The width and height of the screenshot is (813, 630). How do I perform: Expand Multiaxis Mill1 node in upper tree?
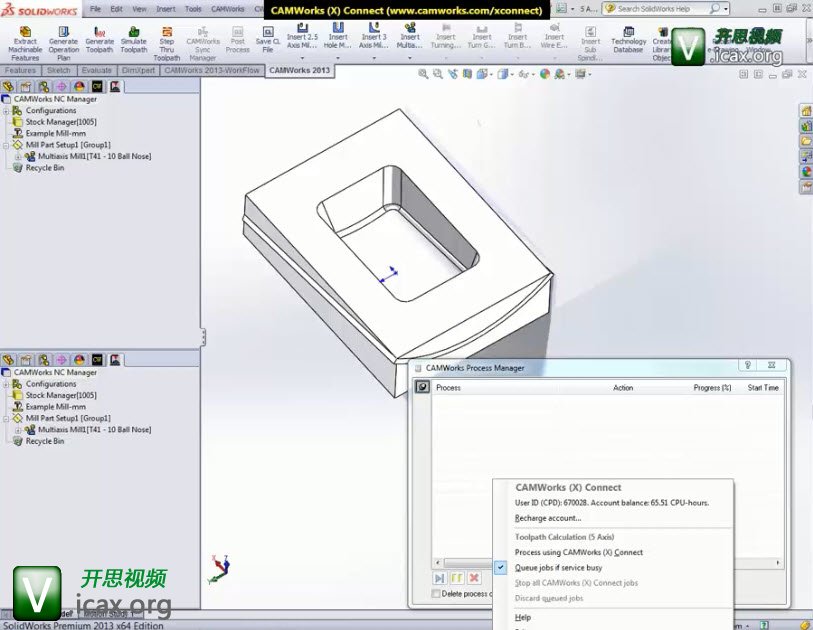pyautogui.click(x=18, y=157)
